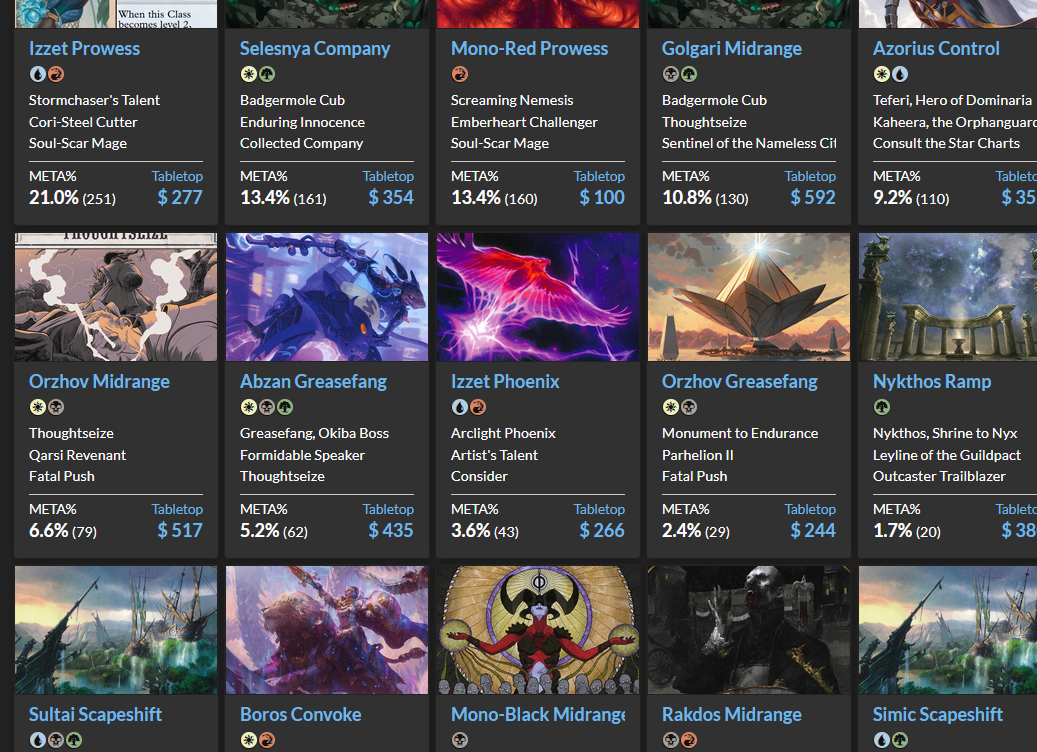Viewport: 1037px width, 752px height.
Task: Click Tabletop price $ 435 for Abzan Greasefang
Action: 391,530
